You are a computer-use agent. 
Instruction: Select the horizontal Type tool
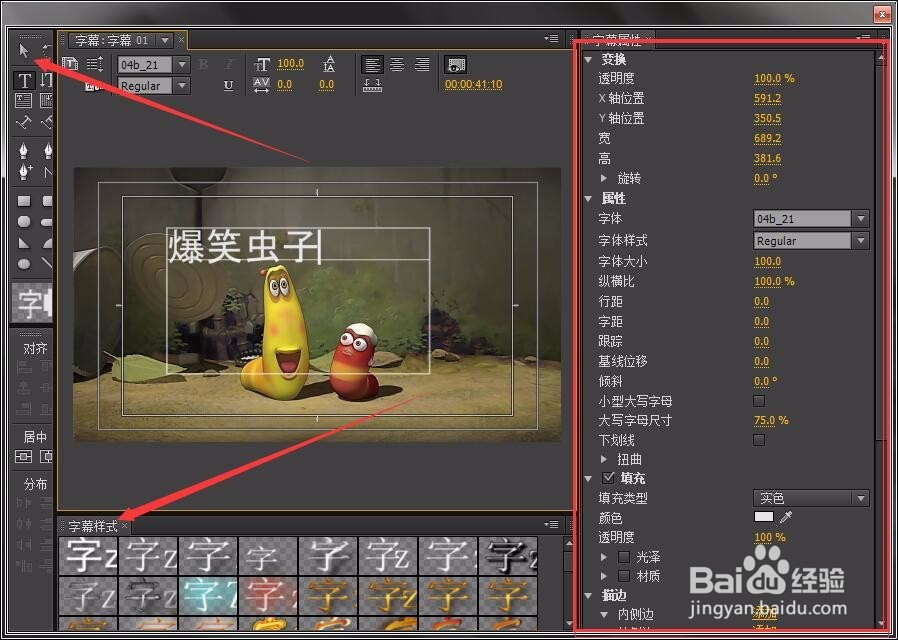(24, 80)
